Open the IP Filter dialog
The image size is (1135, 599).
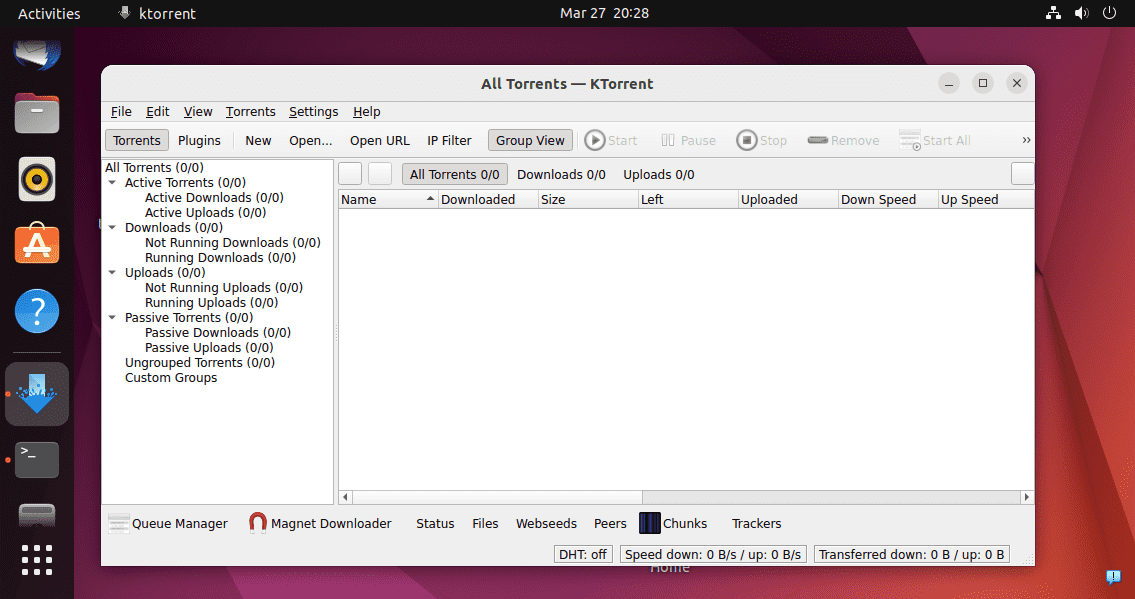pyautogui.click(x=449, y=140)
